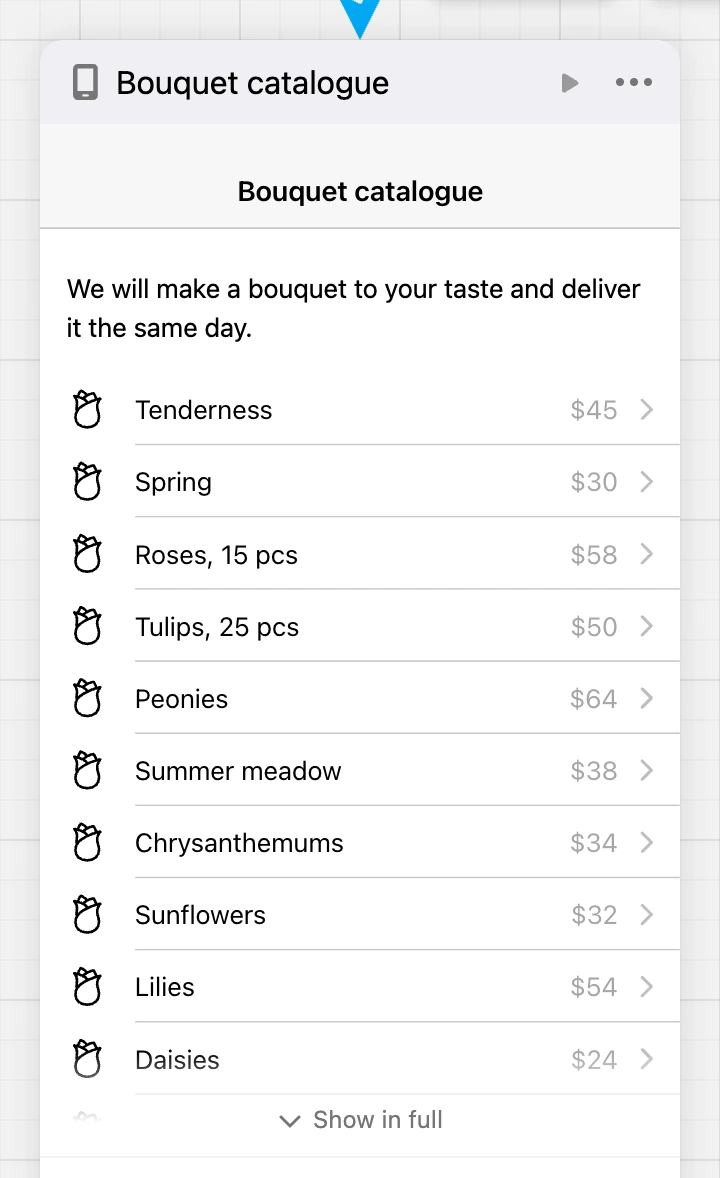Click the rose icon beside Chrysanthemums
This screenshot has height=1178, width=720.
87,842
